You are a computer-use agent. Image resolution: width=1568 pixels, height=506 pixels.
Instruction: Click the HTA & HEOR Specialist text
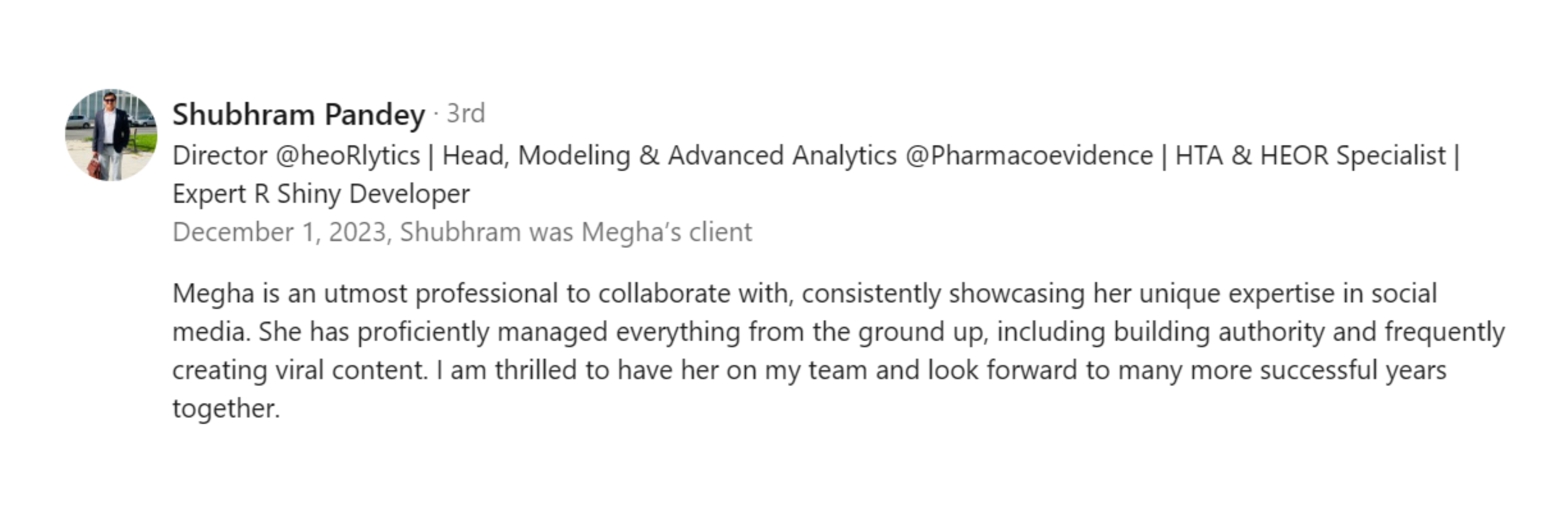[x=1310, y=156]
